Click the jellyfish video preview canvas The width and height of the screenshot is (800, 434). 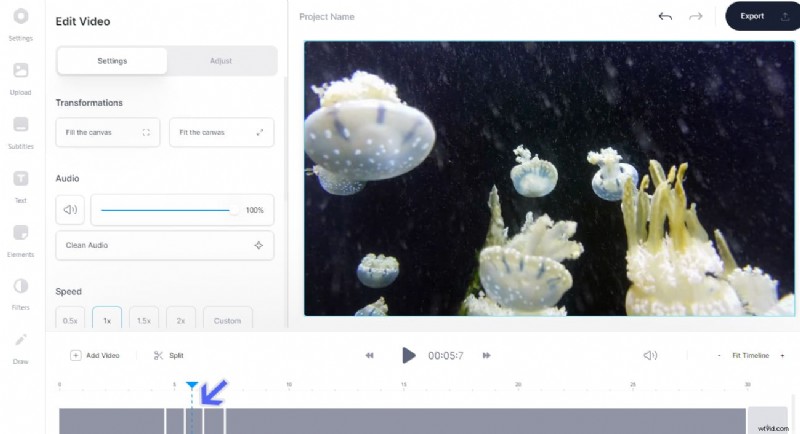[x=549, y=178]
